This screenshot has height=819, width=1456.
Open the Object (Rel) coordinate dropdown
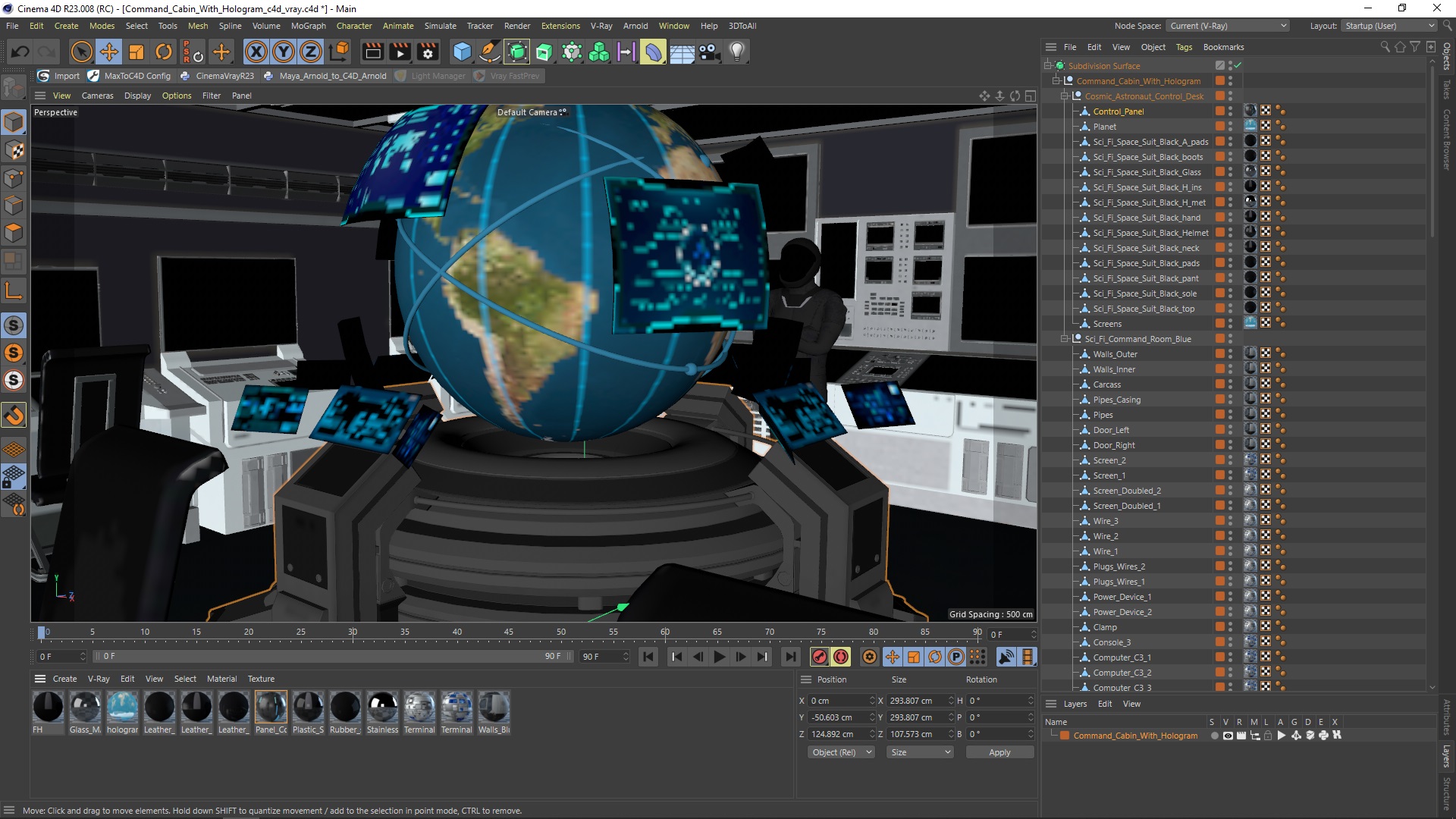tap(841, 752)
